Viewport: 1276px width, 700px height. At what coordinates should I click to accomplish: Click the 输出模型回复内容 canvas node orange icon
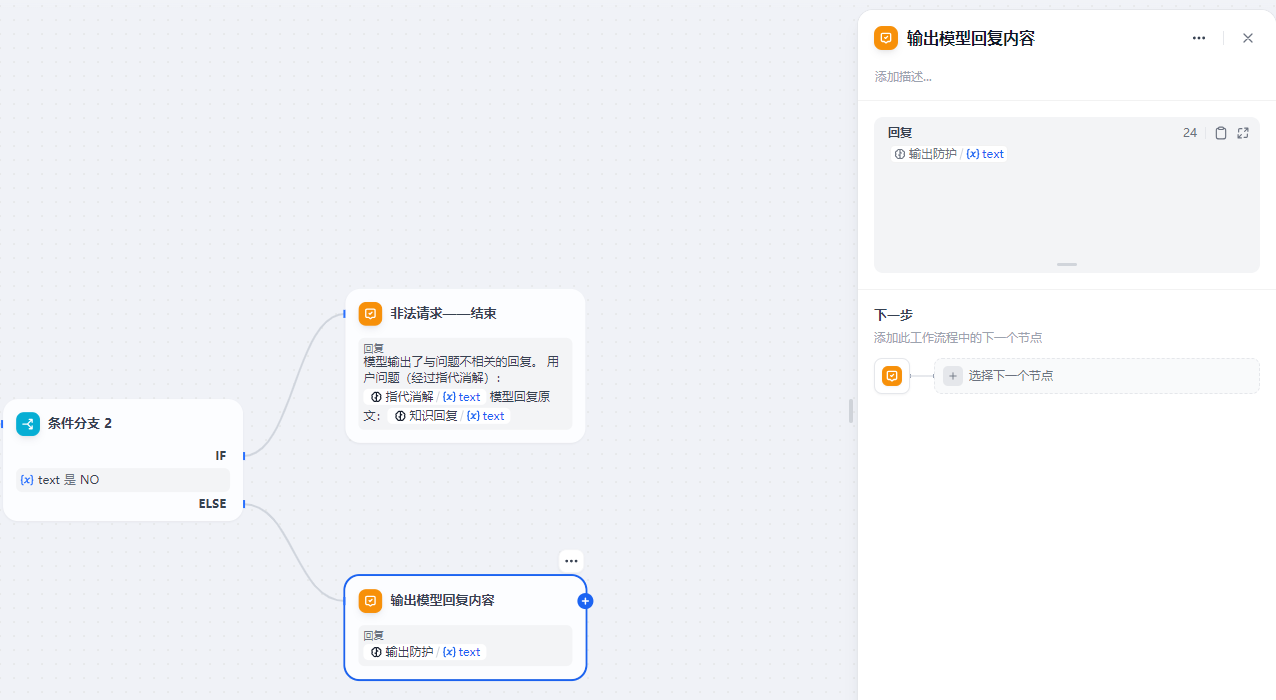click(x=371, y=601)
